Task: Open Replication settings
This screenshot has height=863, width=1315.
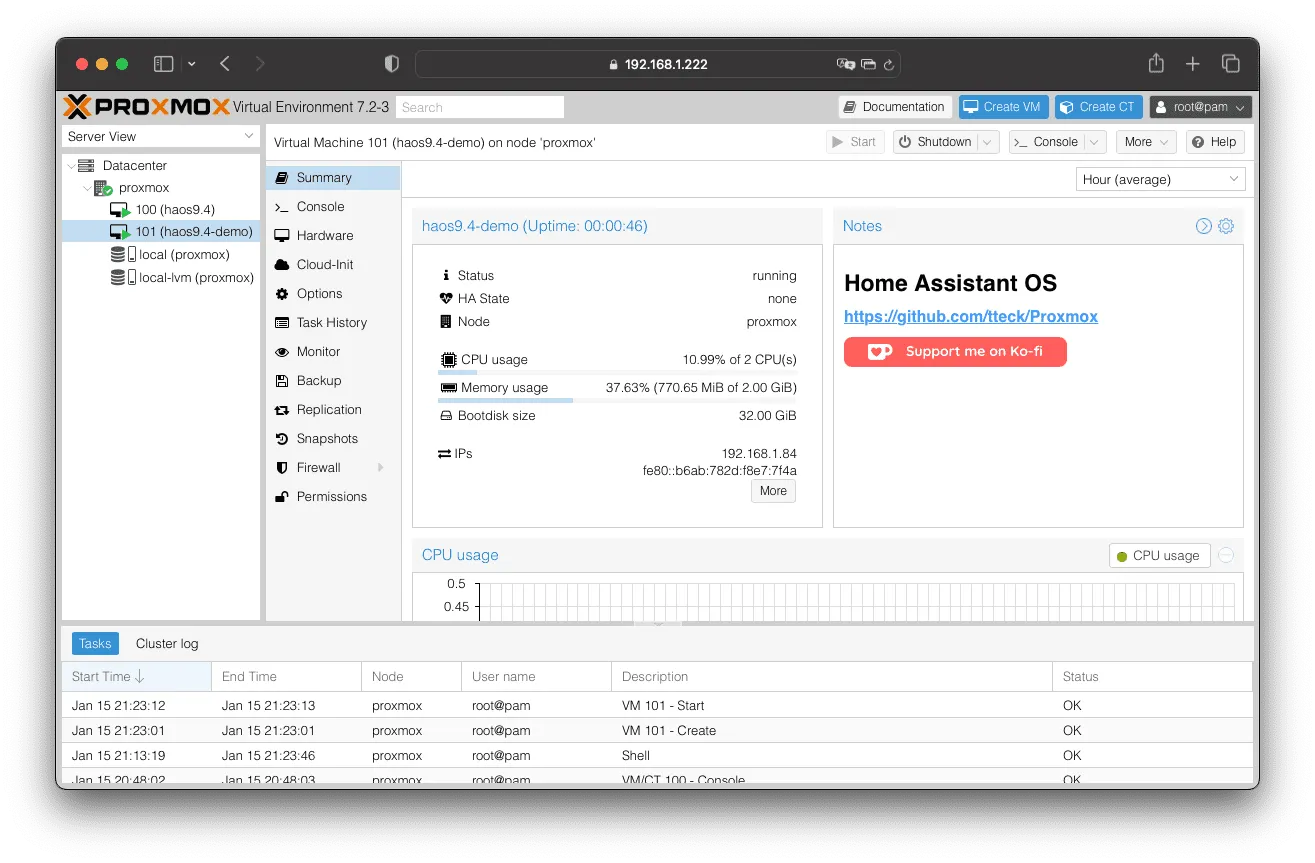Action: click(332, 410)
